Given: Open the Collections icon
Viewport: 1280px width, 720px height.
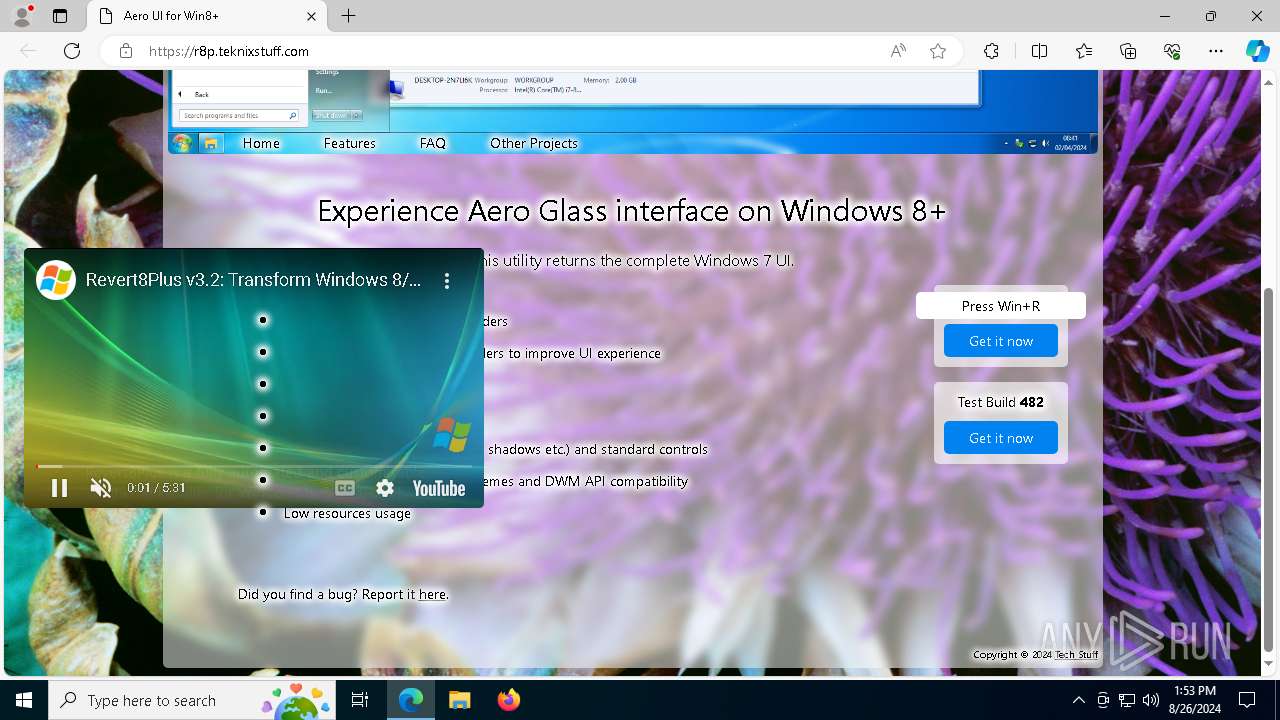Looking at the screenshot, I should tap(1128, 51).
